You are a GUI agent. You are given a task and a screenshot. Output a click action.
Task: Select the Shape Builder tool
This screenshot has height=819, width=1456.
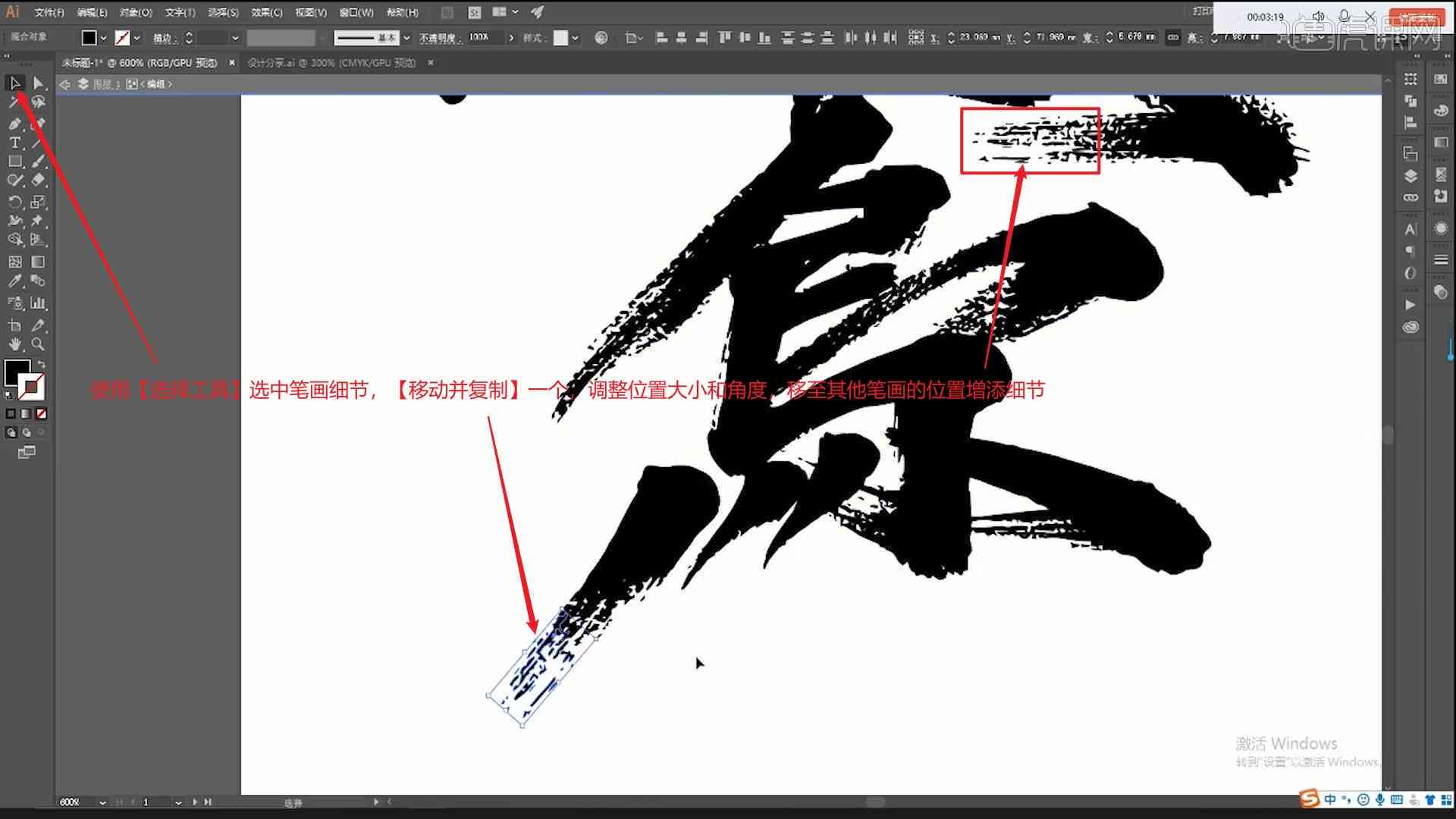click(x=15, y=240)
